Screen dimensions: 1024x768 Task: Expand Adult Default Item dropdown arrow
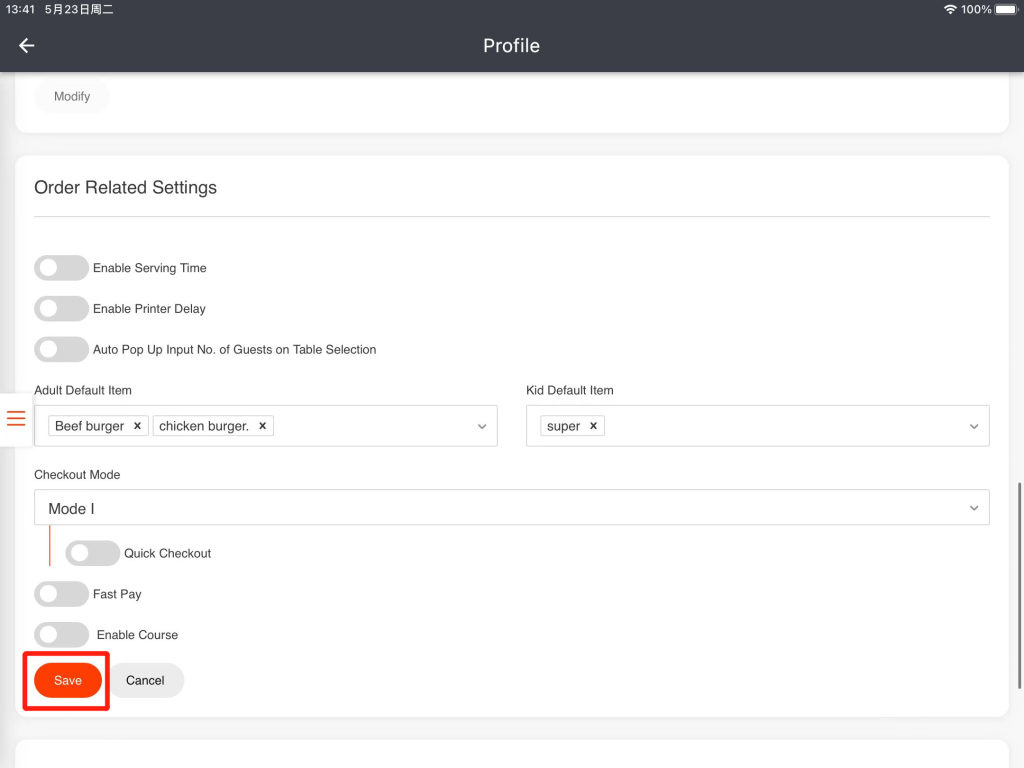pos(481,427)
